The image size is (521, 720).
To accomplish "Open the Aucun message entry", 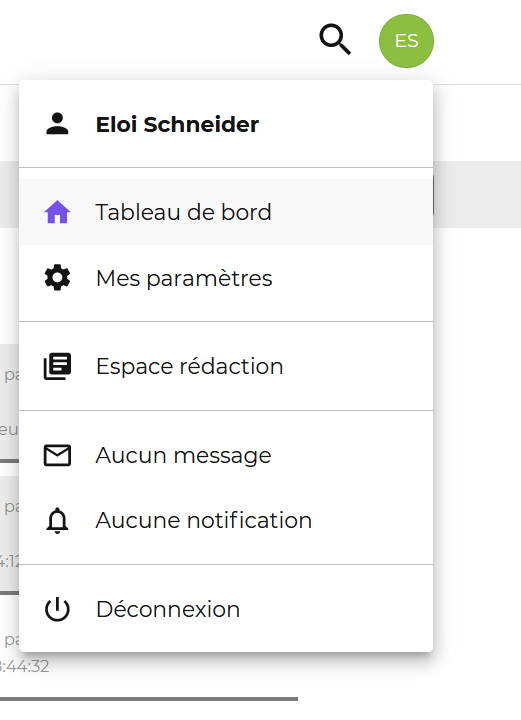I will click(226, 456).
